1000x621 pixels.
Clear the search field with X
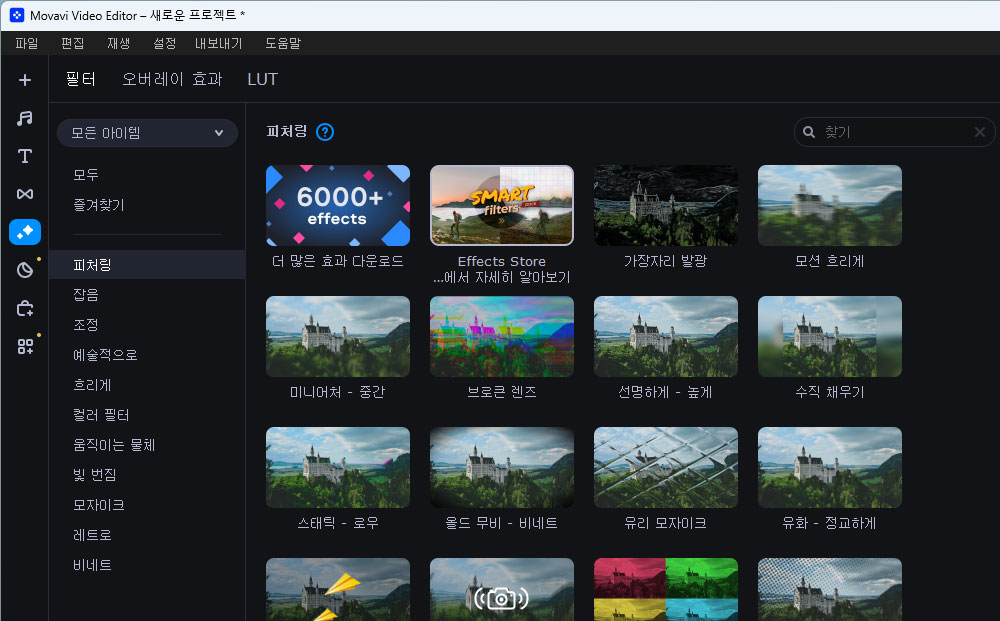click(x=980, y=132)
